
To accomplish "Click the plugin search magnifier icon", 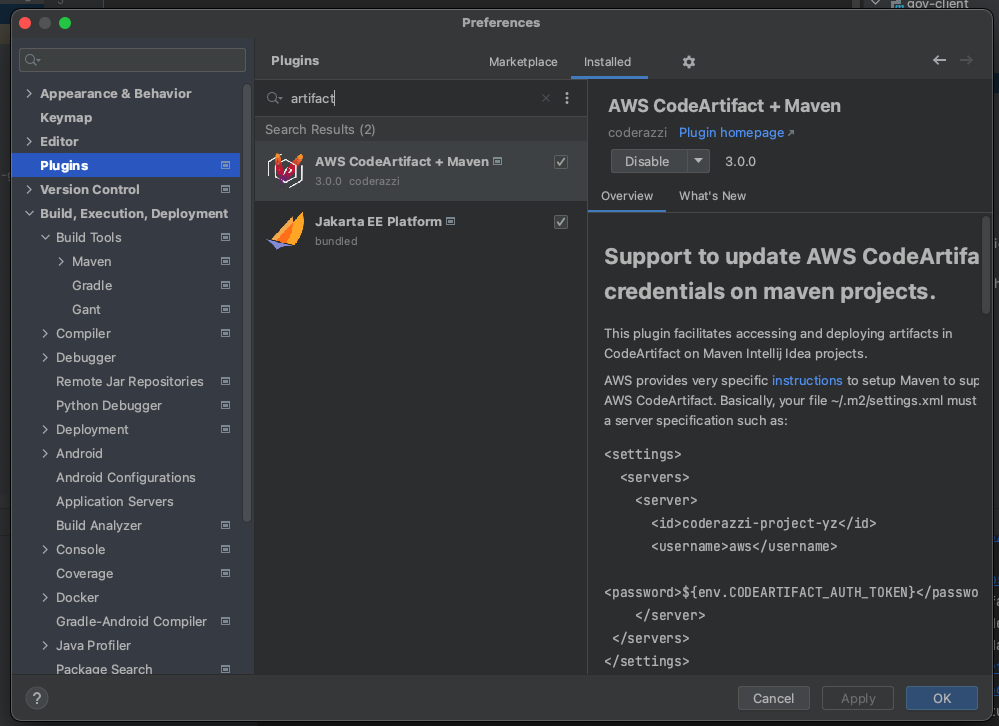I will (x=274, y=98).
